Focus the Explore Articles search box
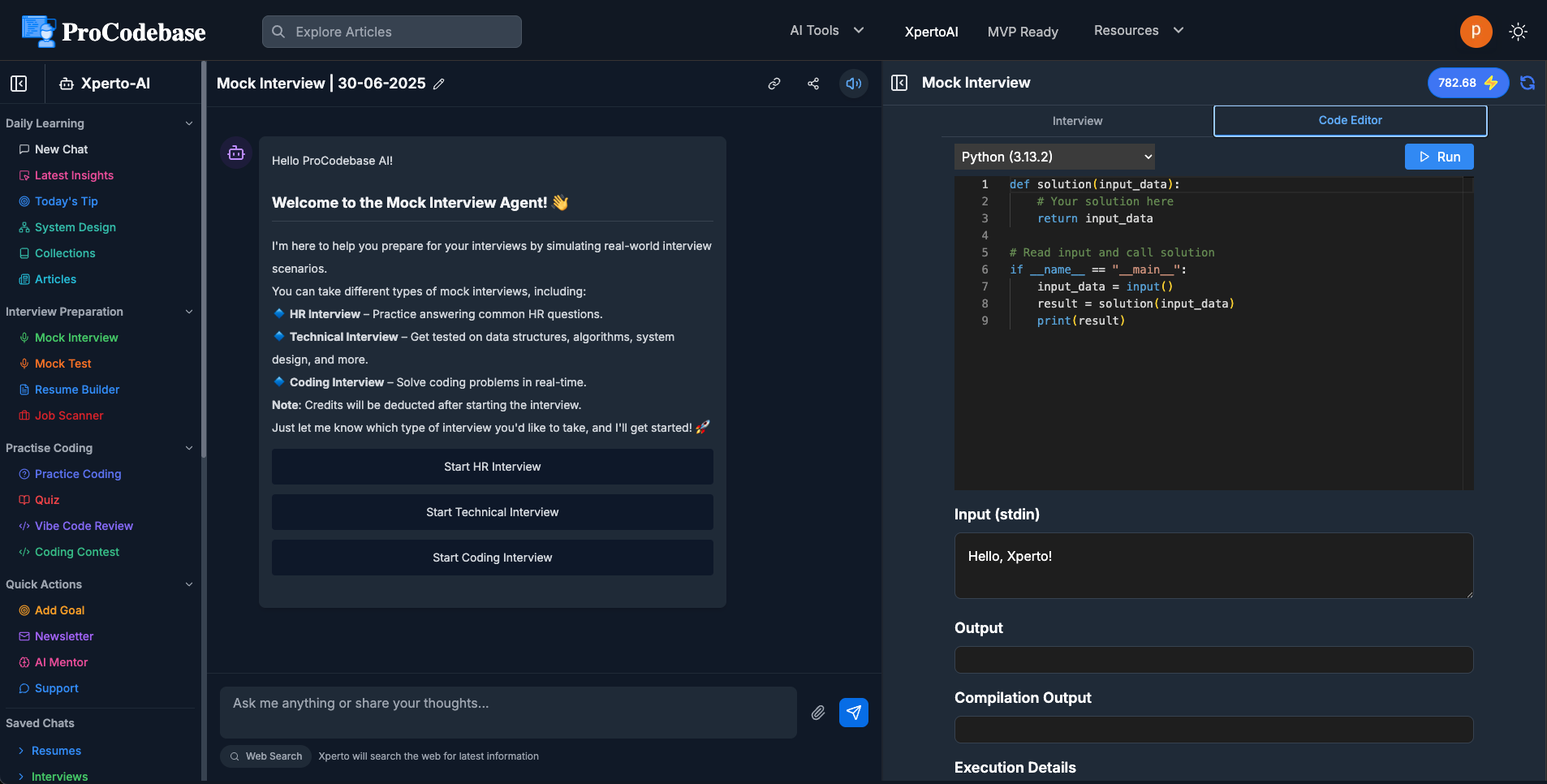The image size is (1547, 784). pos(392,32)
